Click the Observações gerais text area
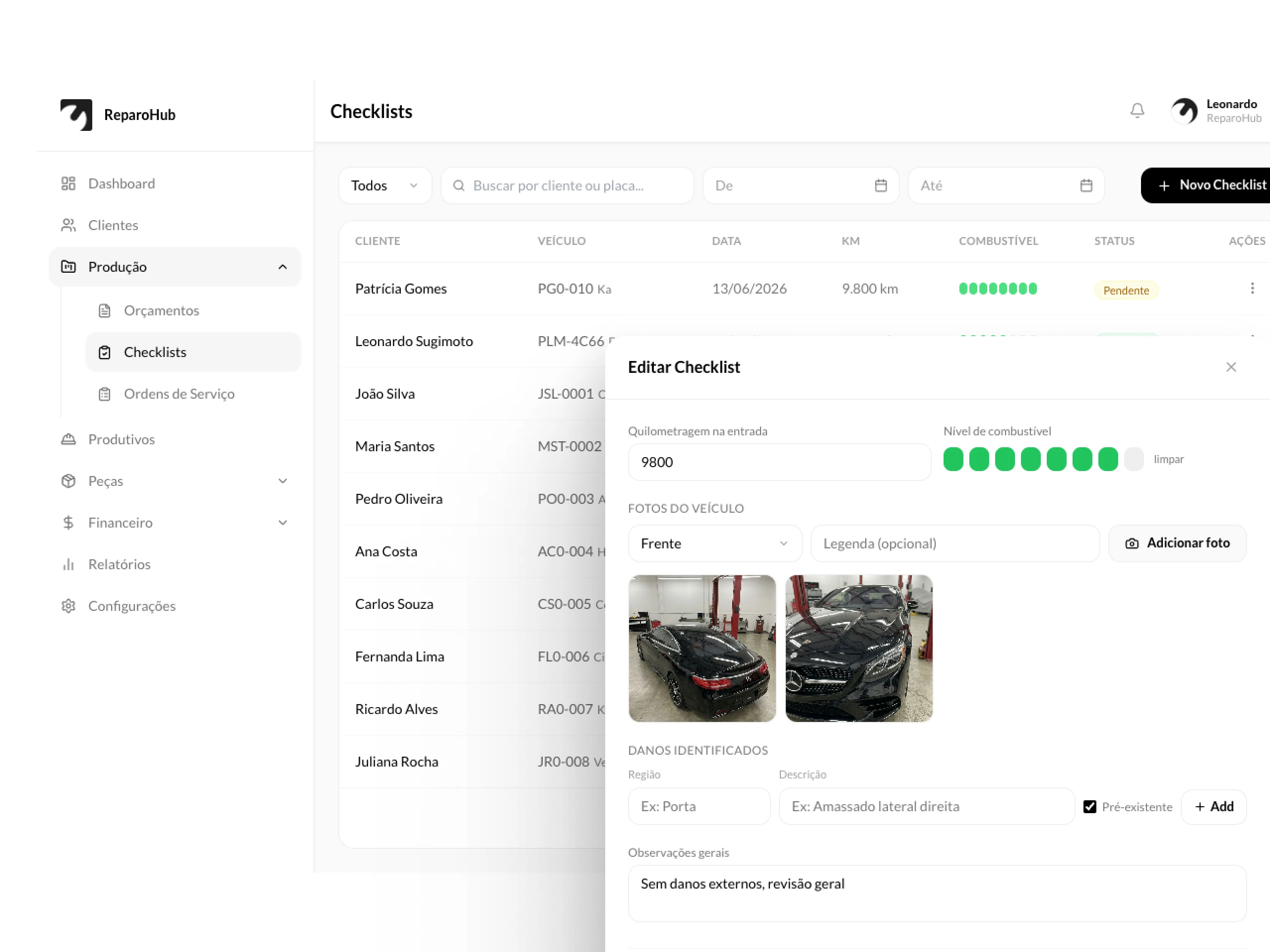 pyautogui.click(x=937, y=893)
